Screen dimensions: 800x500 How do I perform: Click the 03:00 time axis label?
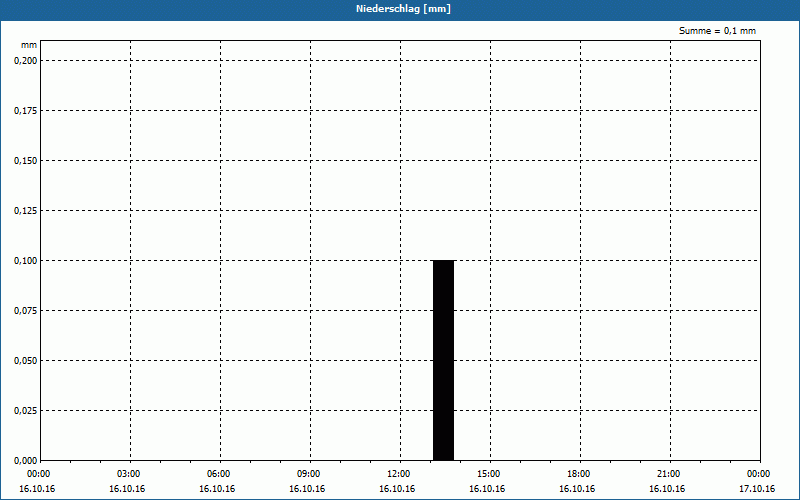click(129, 474)
